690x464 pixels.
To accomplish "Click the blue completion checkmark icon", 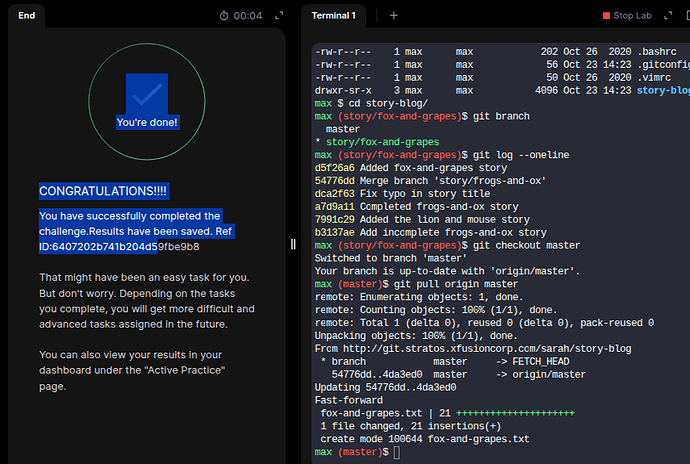I will pyautogui.click(x=147, y=94).
